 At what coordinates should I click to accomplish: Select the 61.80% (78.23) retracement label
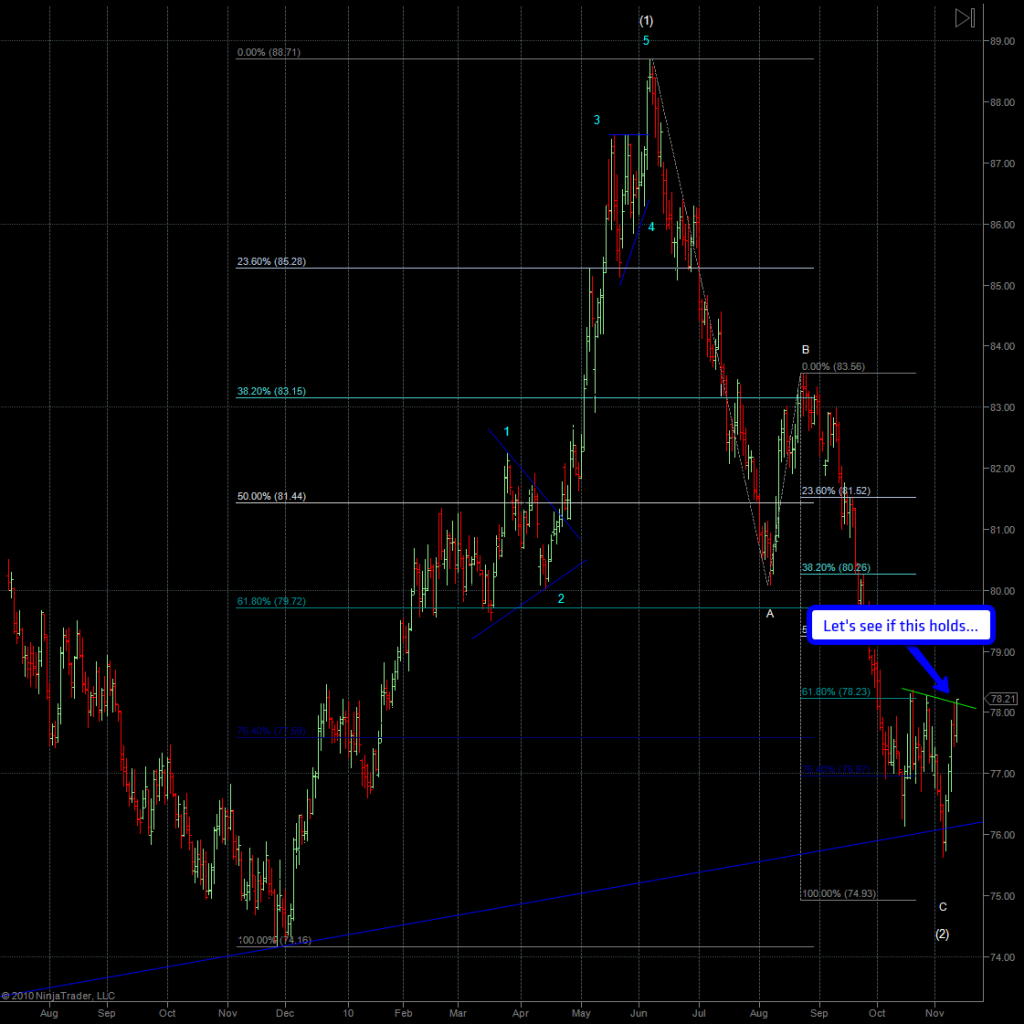pyautogui.click(x=836, y=692)
